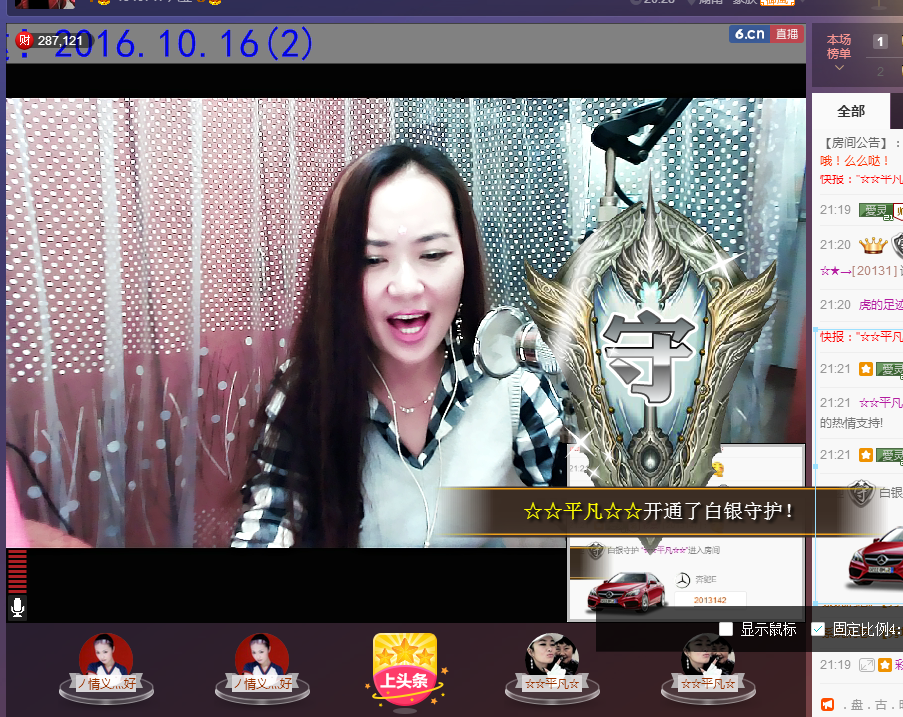903x717 pixels.
Task: Click the 2013142 number under the Mercedes logo
Action: pyautogui.click(x=710, y=600)
